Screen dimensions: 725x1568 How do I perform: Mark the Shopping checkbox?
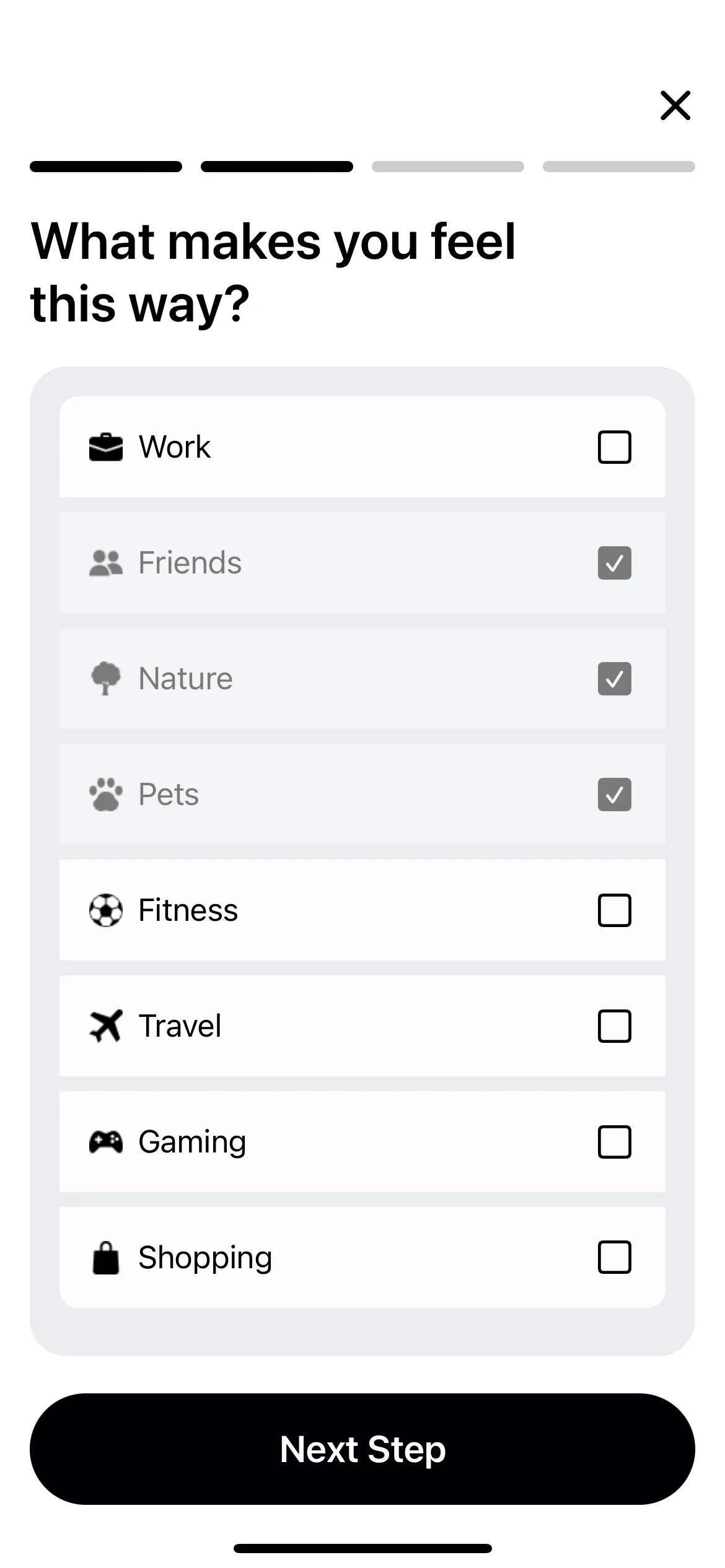tap(615, 1257)
